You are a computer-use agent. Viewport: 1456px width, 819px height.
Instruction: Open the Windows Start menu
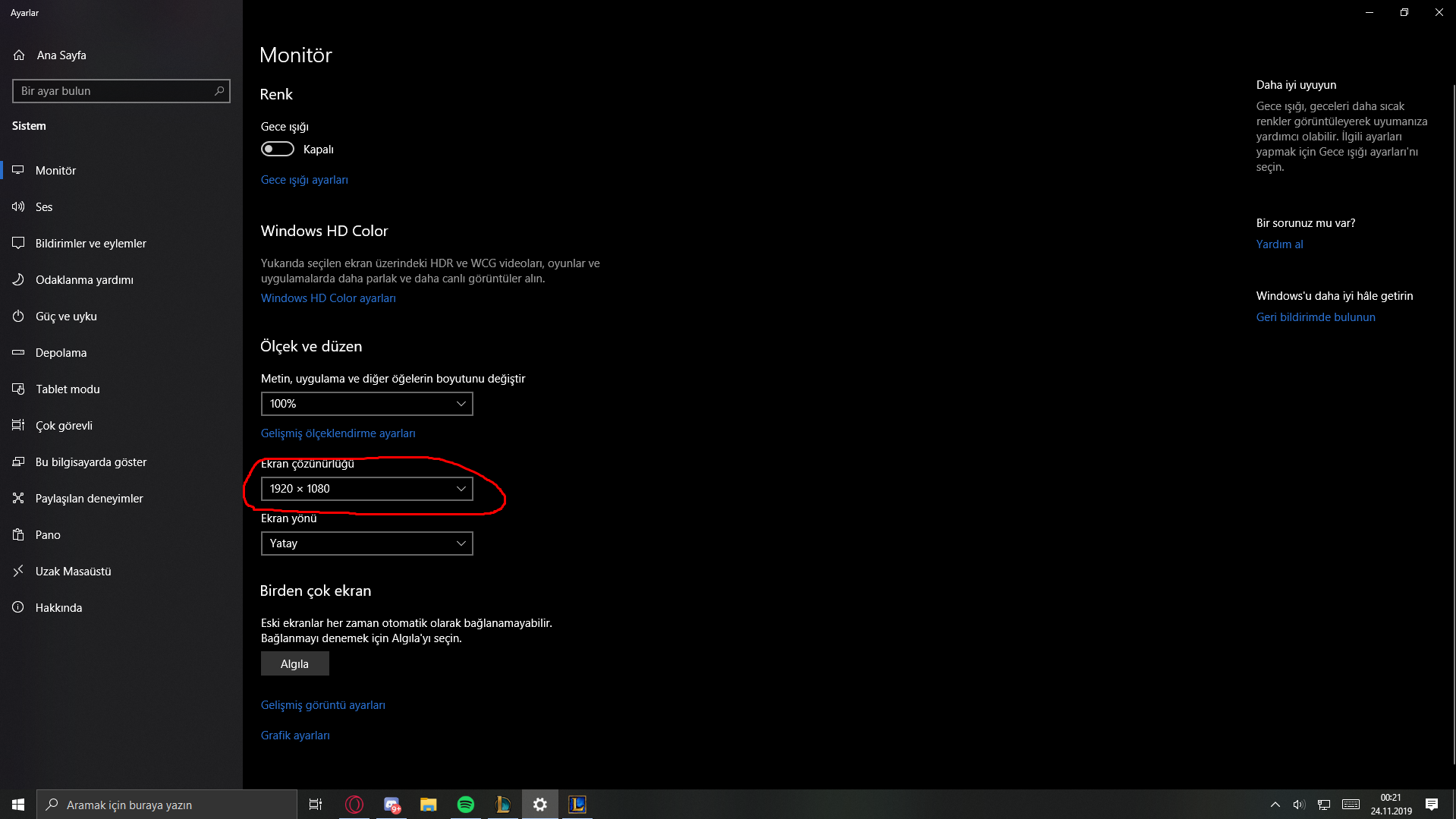18,805
